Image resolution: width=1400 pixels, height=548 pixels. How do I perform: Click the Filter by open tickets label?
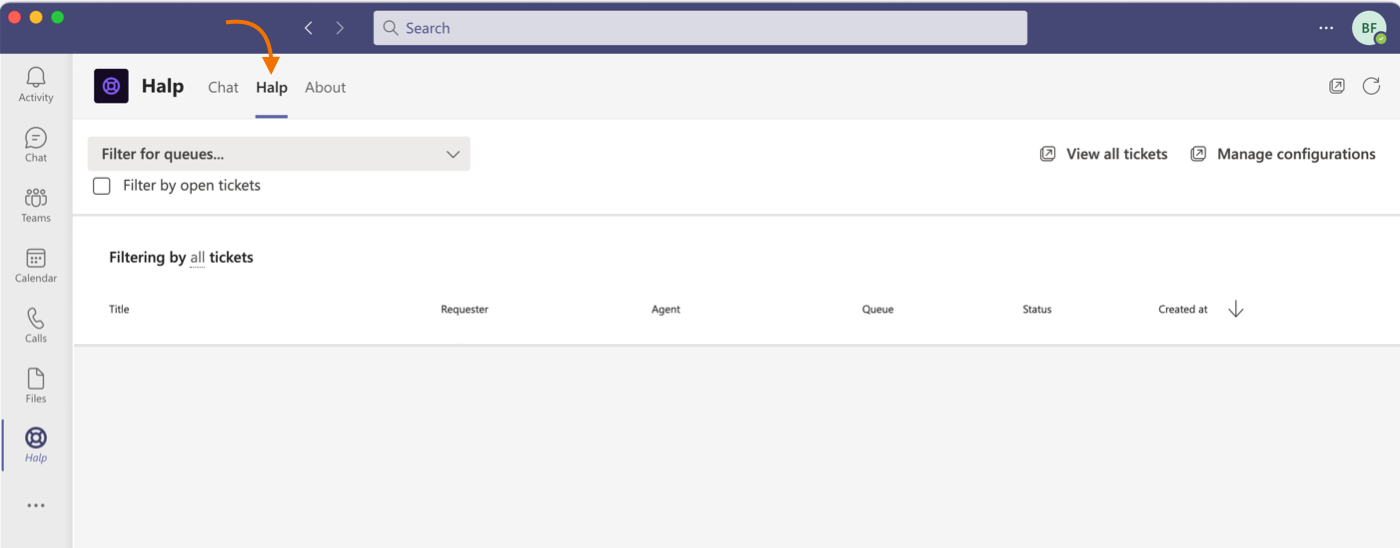(191, 185)
